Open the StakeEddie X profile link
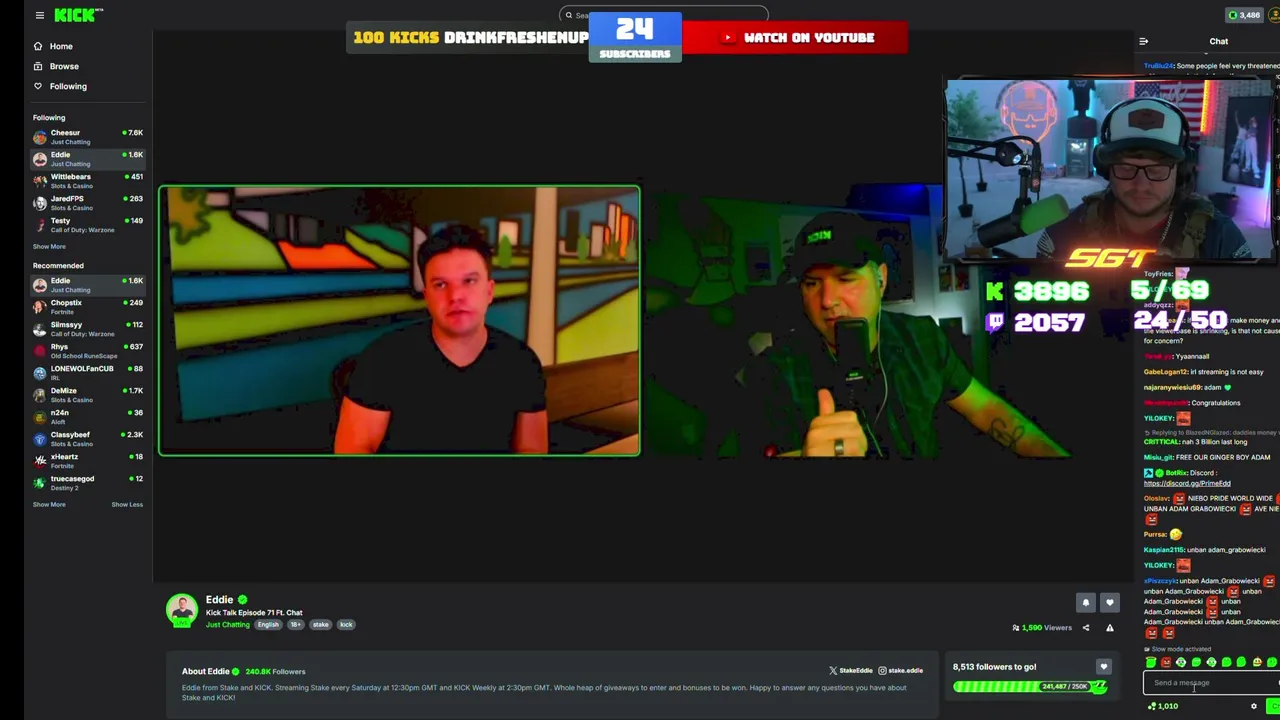The image size is (1280, 720). coord(851,671)
